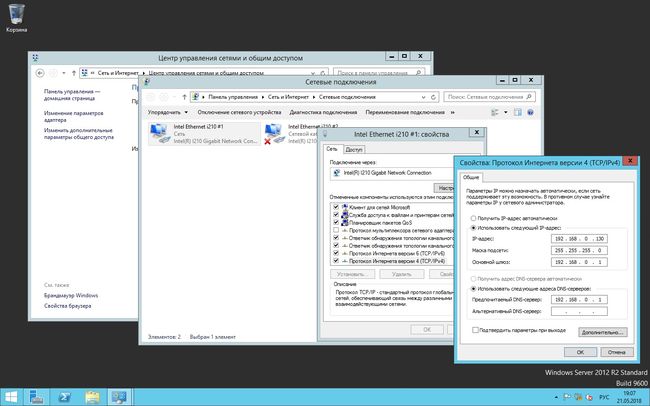Enable Подтвердить параметры при выходе checkbox

[475, 330]
